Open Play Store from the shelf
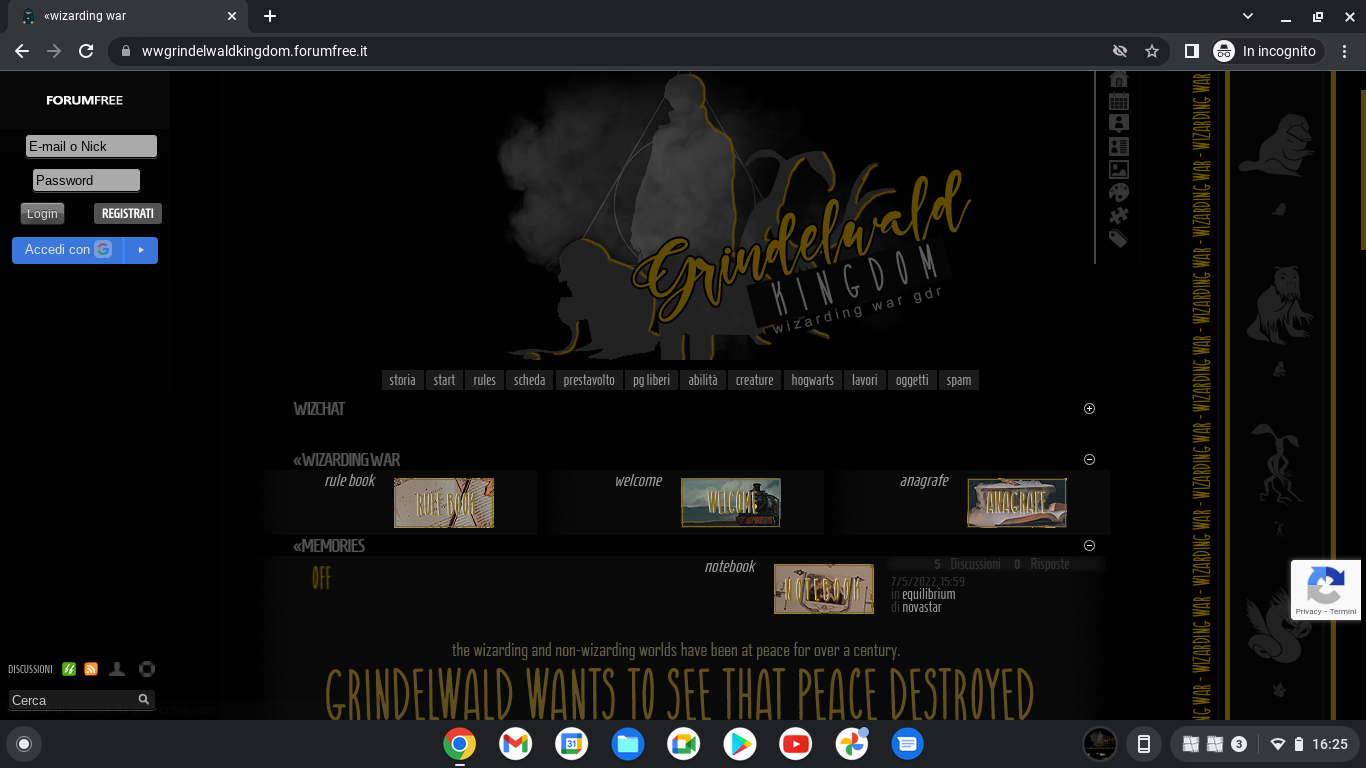The width and height of the screenshot is (1366, 768). pyautogui.click(x=740, y=744)
